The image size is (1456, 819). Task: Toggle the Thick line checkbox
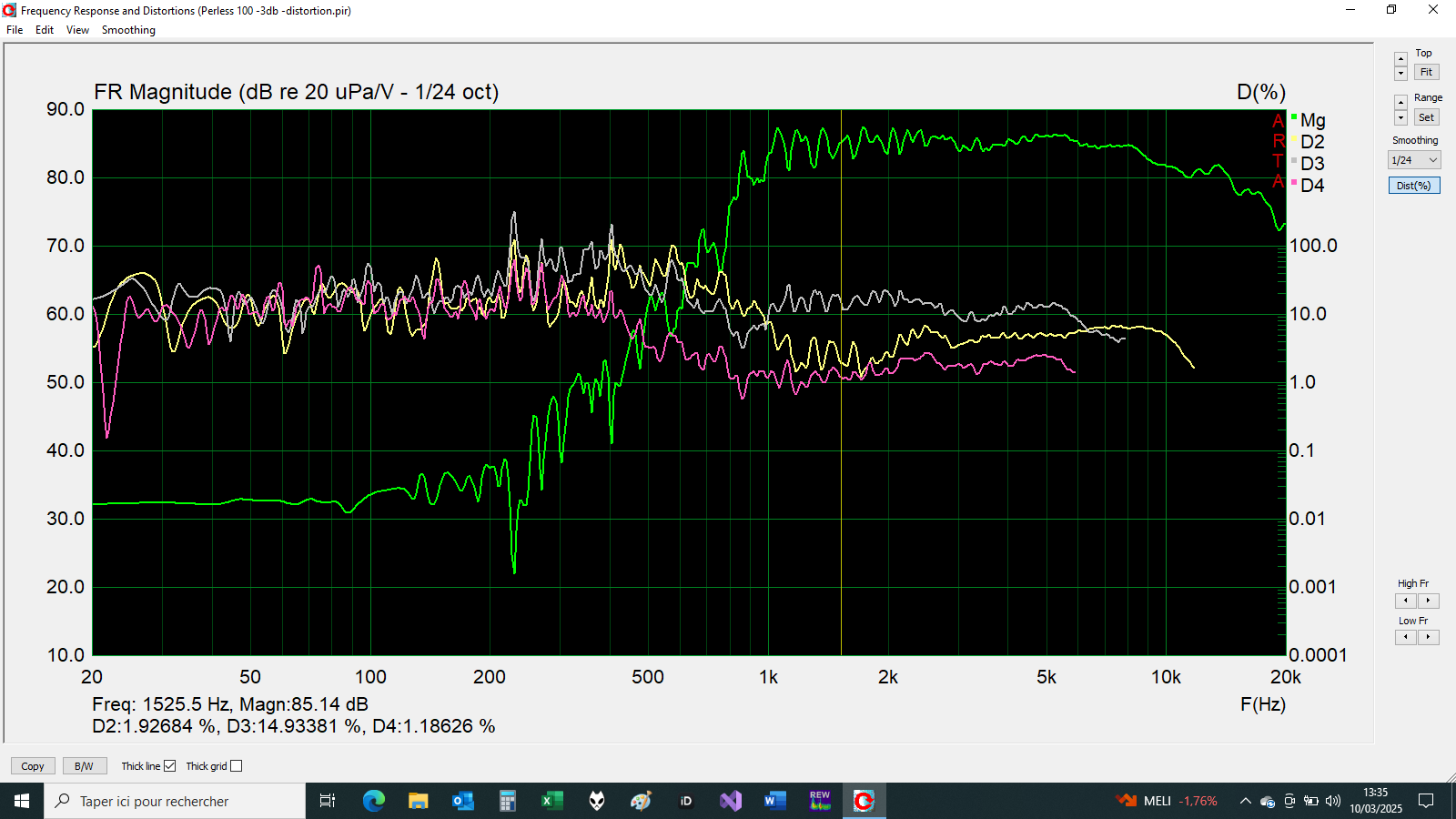[x=169, y=766]
